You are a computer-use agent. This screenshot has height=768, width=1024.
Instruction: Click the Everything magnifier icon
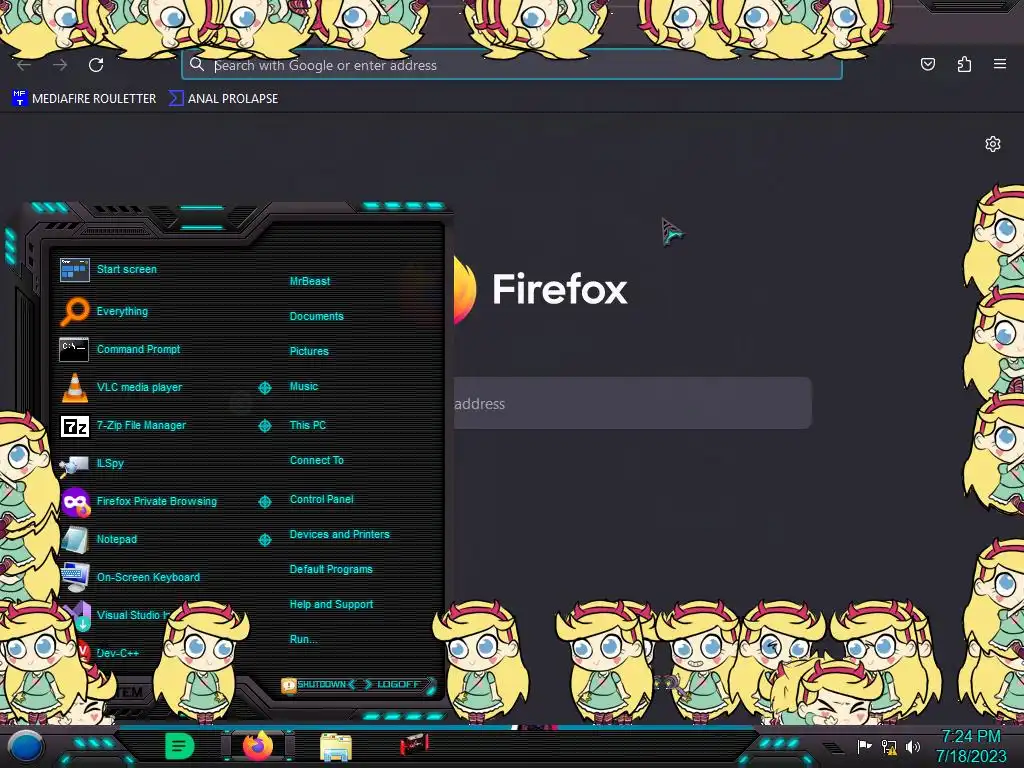[x=74, y=311]
